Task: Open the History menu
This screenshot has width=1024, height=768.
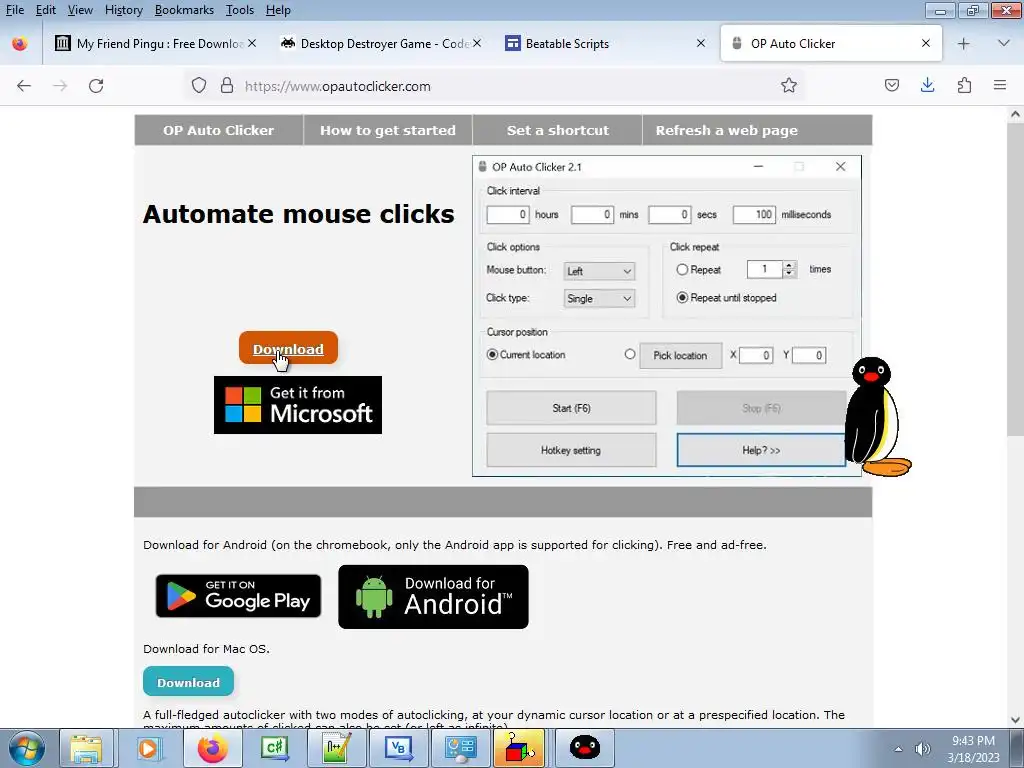Action: coord(124,10)
